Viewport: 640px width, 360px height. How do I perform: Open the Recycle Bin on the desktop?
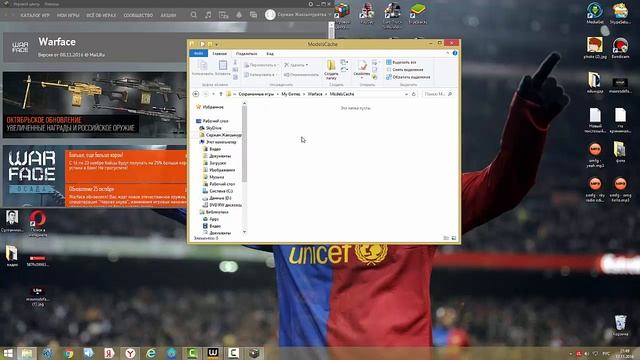620,325
